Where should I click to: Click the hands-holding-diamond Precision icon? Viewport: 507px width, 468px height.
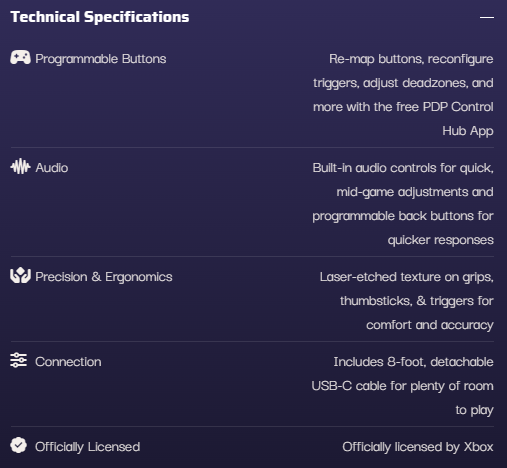pyautogui.click(x=20, y=275)
